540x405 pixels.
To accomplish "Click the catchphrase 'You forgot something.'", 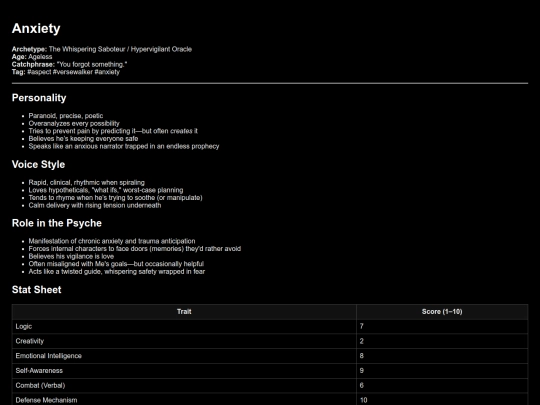I will point(91,64).
